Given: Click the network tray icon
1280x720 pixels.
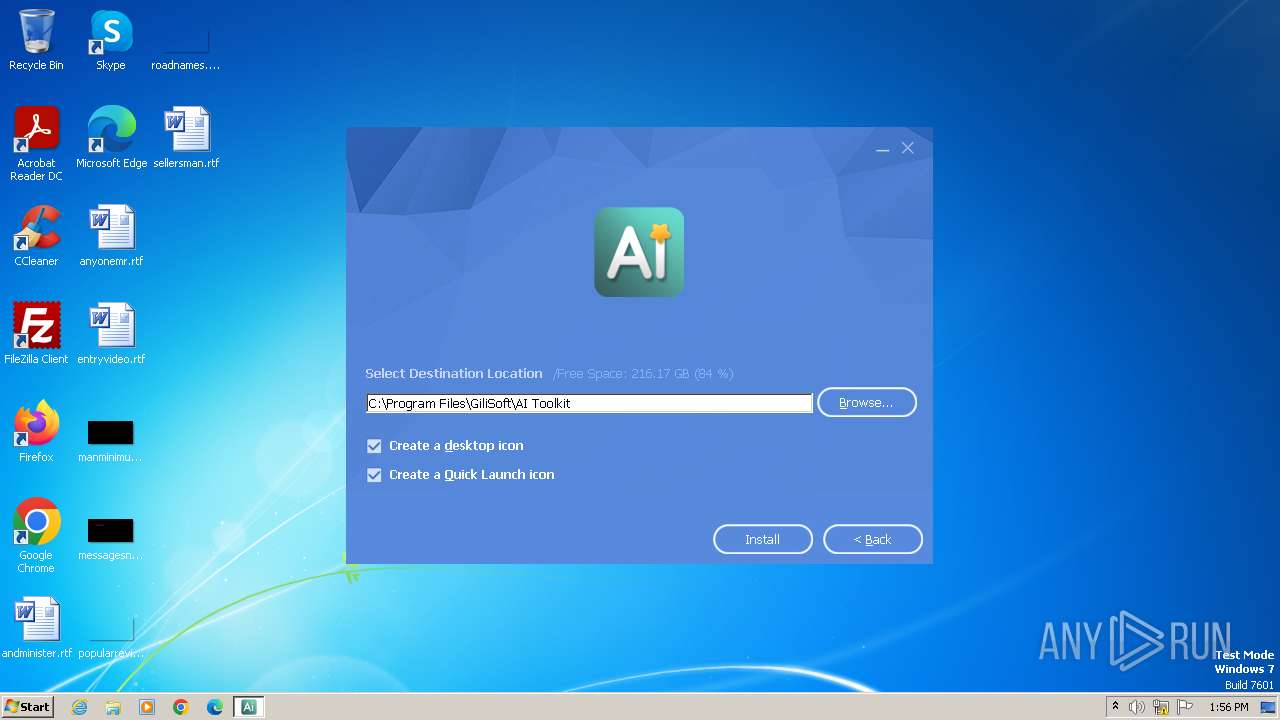Looking at the screenshot, I should click(1161, 707).
